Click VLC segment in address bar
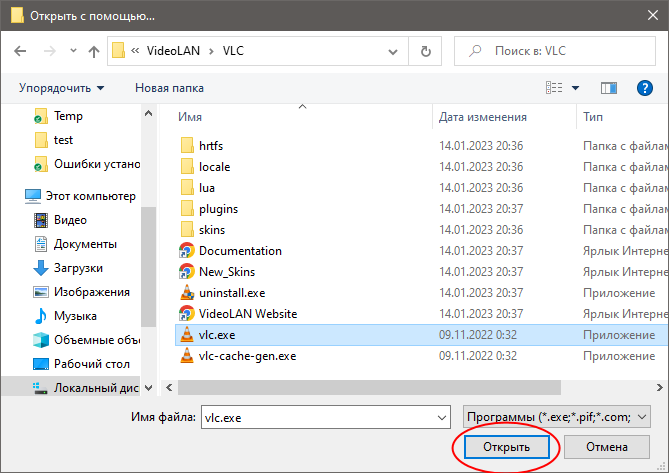Image resolution: width=669 pixels, height=473 pixels. [x=233, y=51]
